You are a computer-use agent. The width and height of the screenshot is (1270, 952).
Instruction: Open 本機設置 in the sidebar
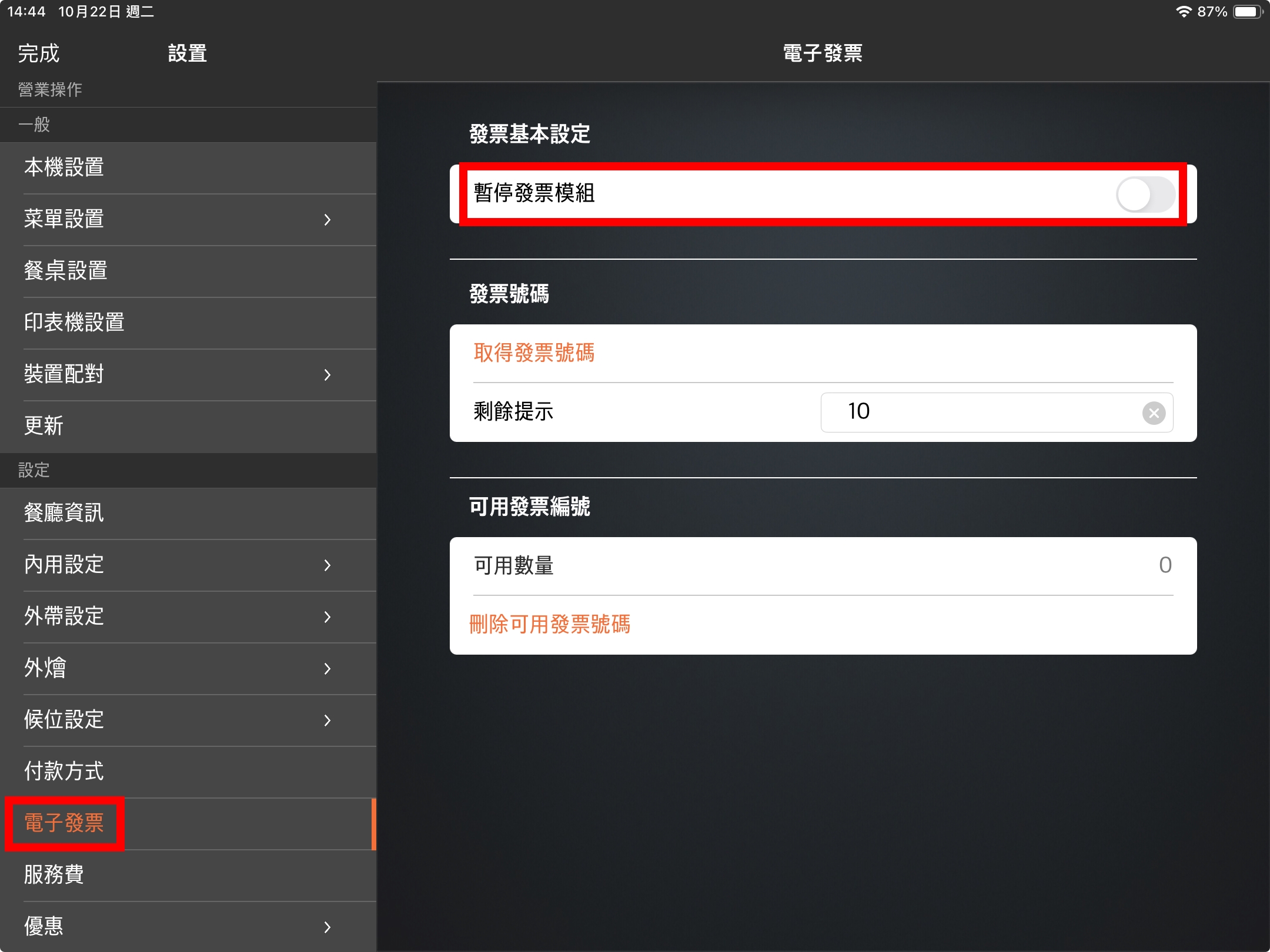pyautogui.click(x=188, y=168)
